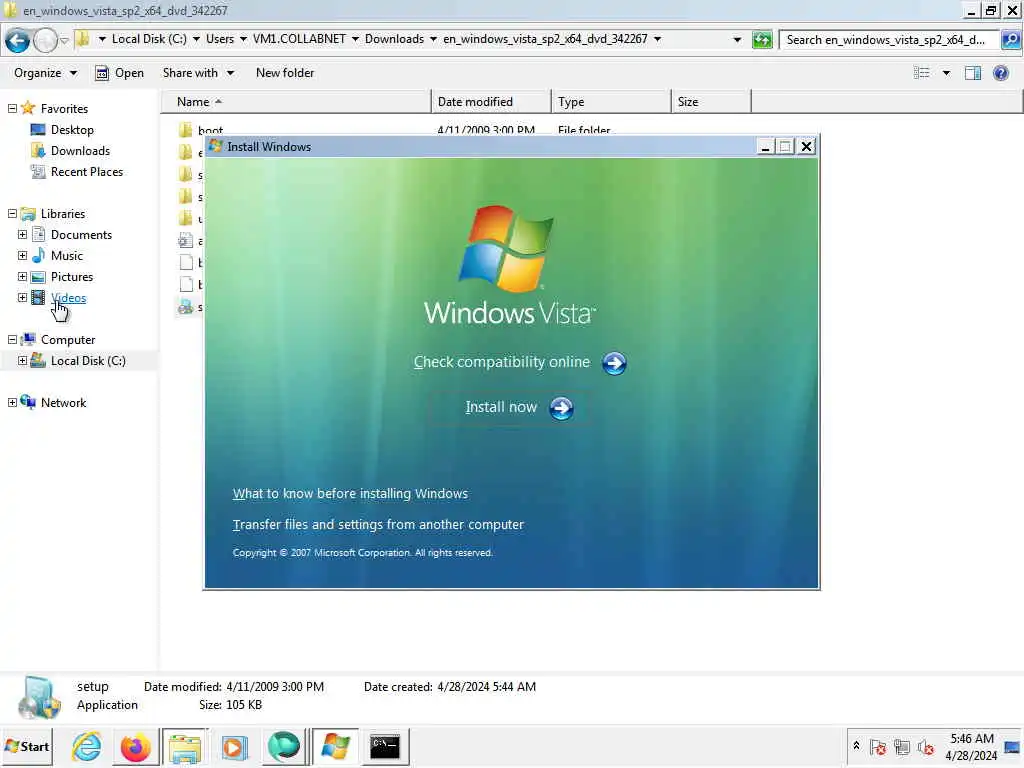Open What to know before installing Windows
1024x768 pixels.
(x=350, y=494)
